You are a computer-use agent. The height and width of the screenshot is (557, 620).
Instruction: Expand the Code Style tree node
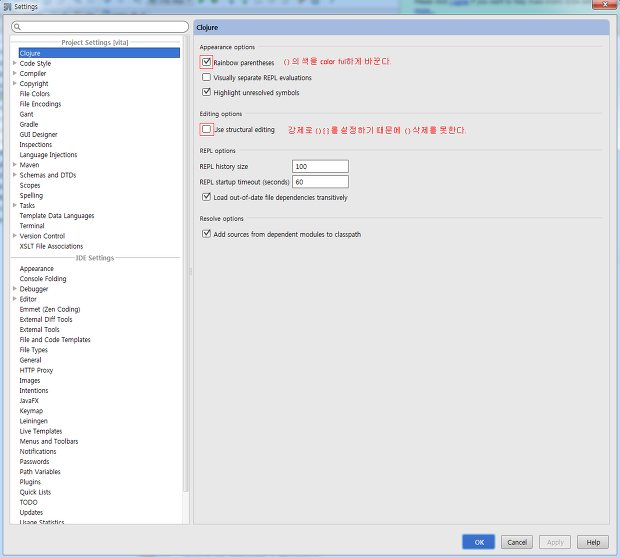click(x=15, y=63)
